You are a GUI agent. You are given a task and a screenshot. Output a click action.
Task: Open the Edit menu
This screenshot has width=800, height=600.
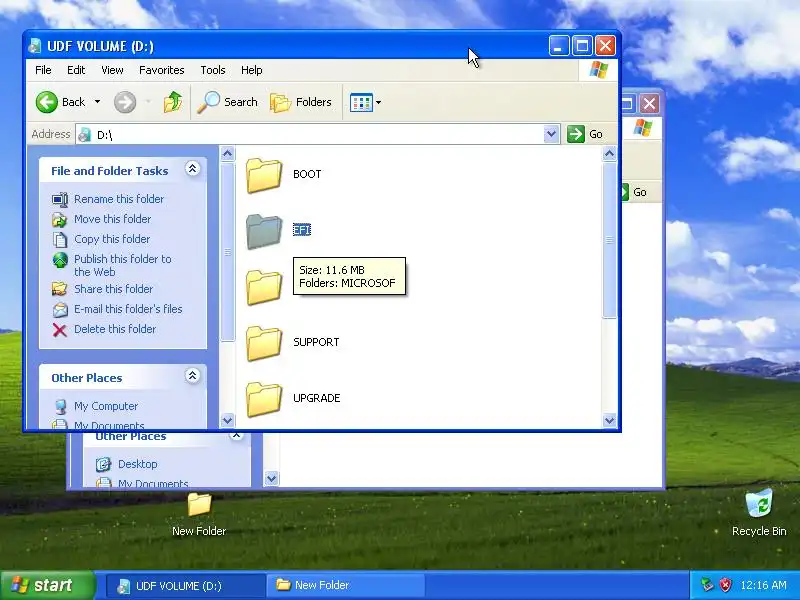pyautogui.click(x=76, y=70)
